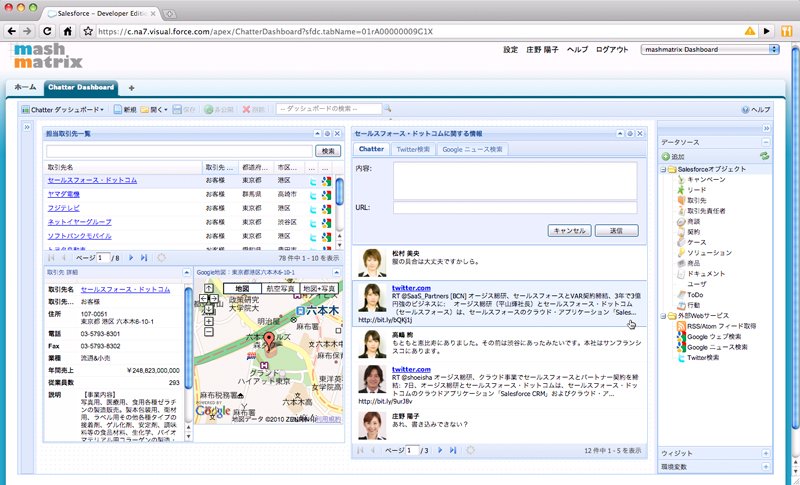Click the 送信 button
This screenshot has width=800, height=485.
(x=616, y=231)
